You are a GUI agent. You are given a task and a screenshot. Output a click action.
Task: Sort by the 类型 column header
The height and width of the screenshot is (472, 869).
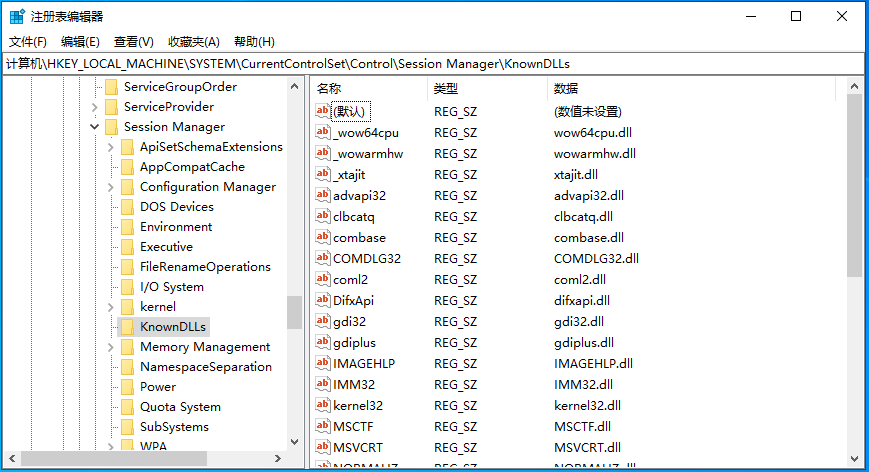click(x=487, y=89)
